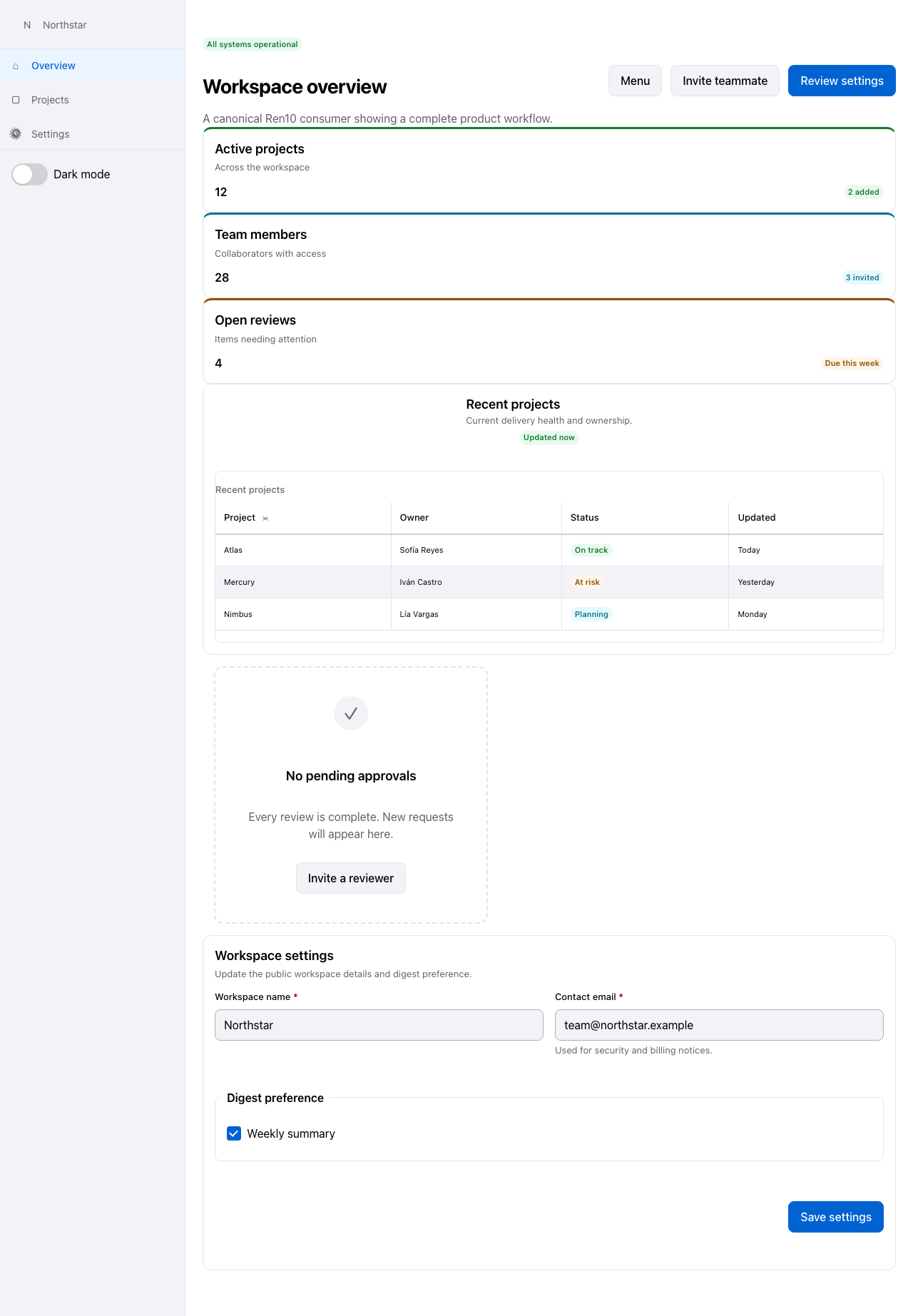
Task: Click the home icon beside Overview
Action: pos(16,66)
